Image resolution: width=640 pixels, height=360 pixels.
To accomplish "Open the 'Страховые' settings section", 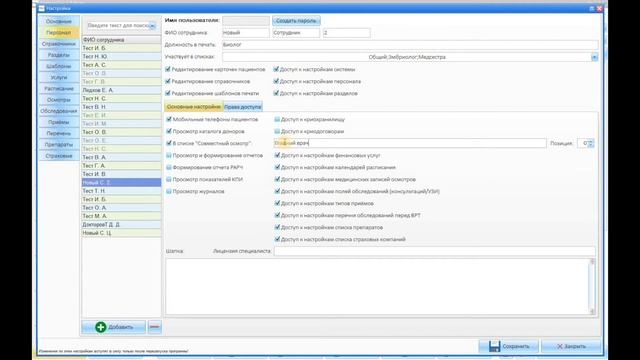I will coord(59,156).
